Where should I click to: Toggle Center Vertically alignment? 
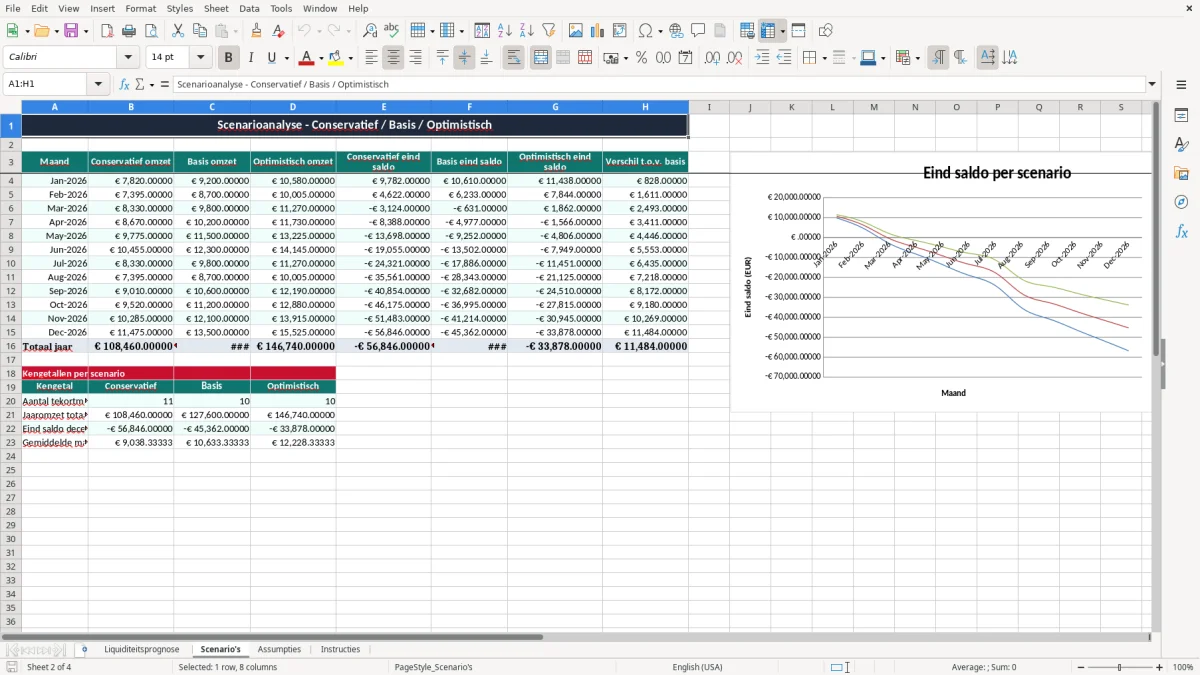click(x=464, y=58)
